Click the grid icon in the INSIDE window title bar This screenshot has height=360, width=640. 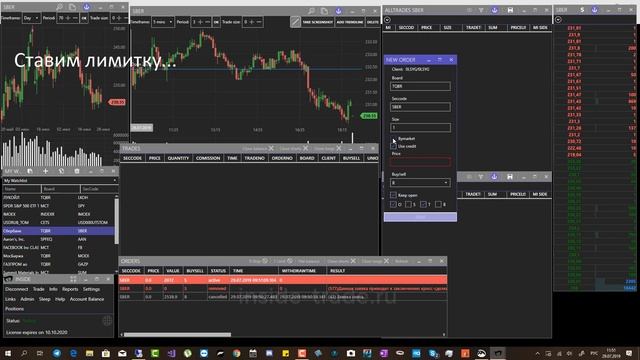(73, 279)
